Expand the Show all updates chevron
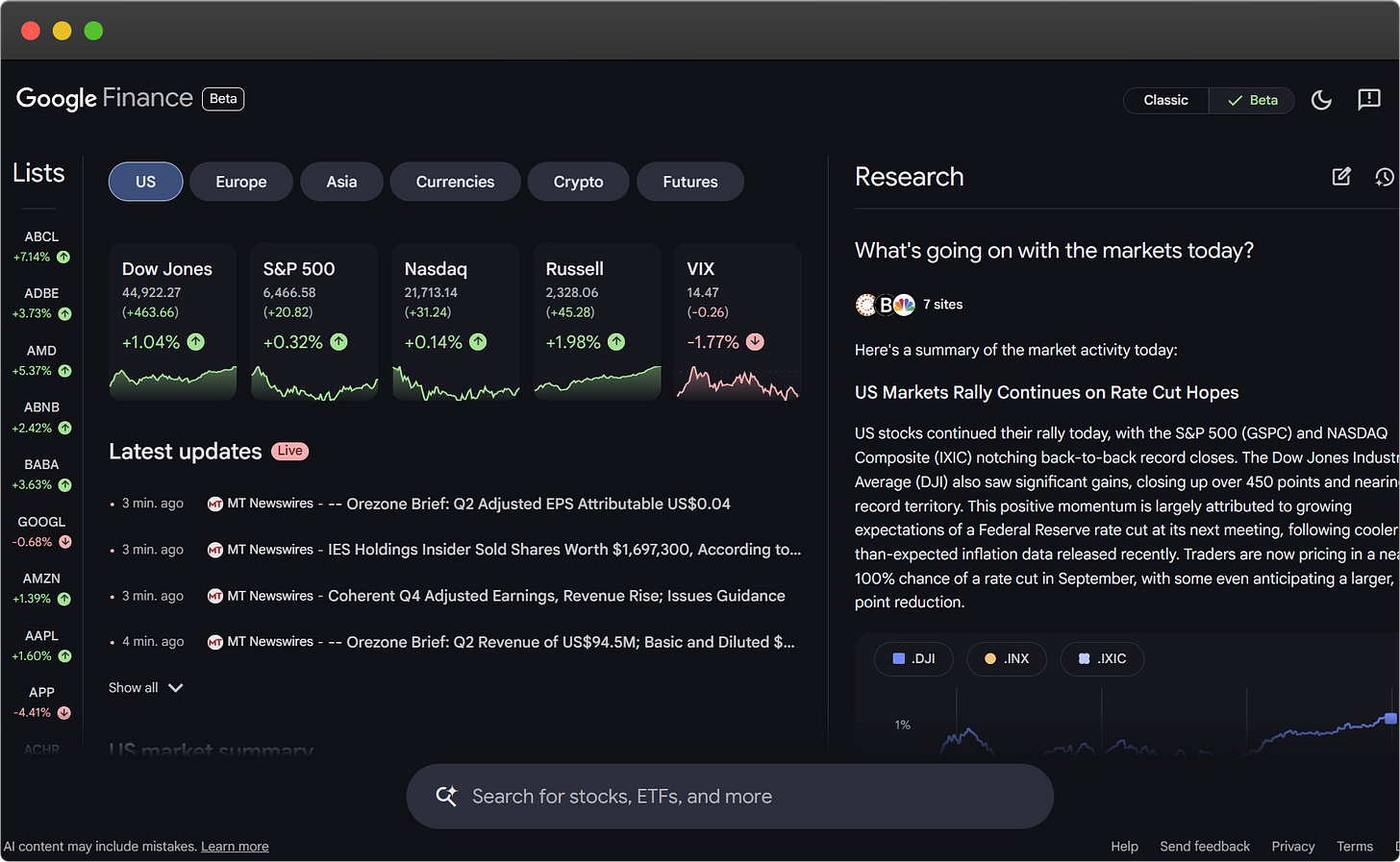The width and height of the screenshot is (1400, 862). click(x=175, y=688)
